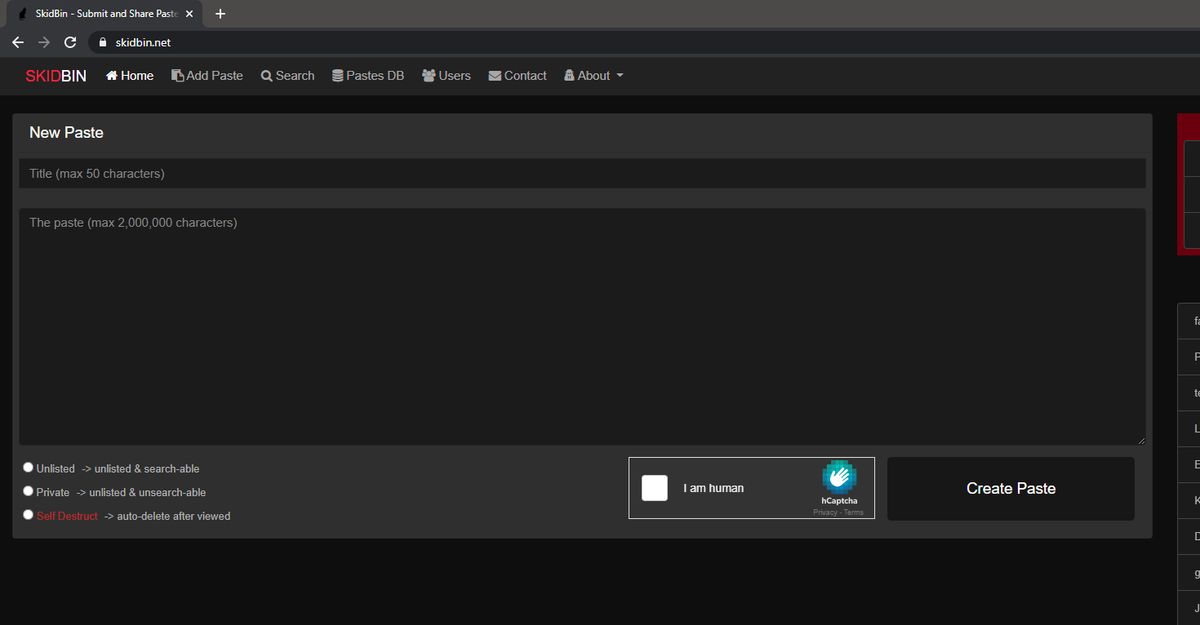
Task: Select the Unlisted visibility option
Action: (28, 466)
